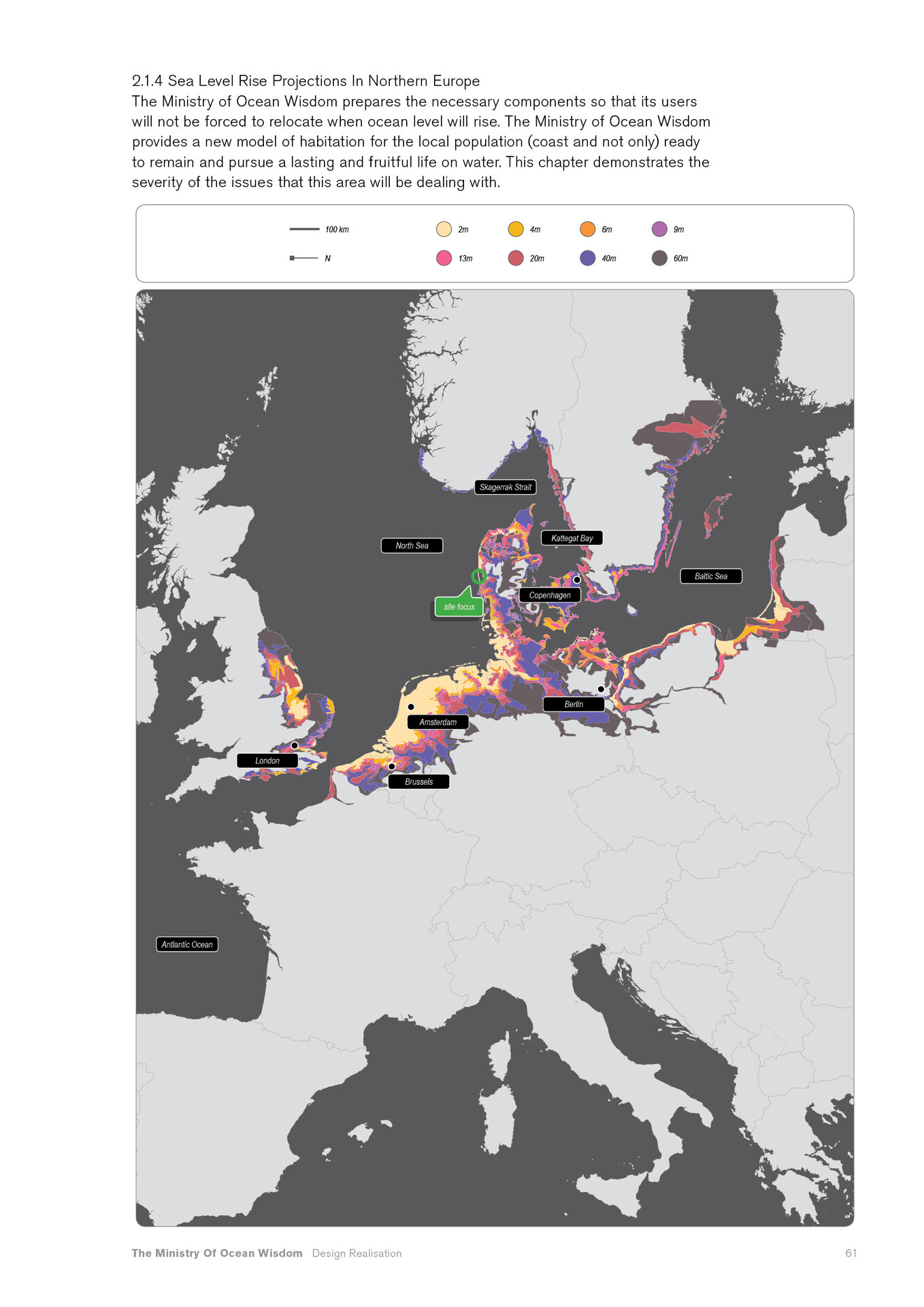Click the Copenhagen city label
Image resolution: width=924 pixels, height=1307 pixels.
(x=550, y=595)
